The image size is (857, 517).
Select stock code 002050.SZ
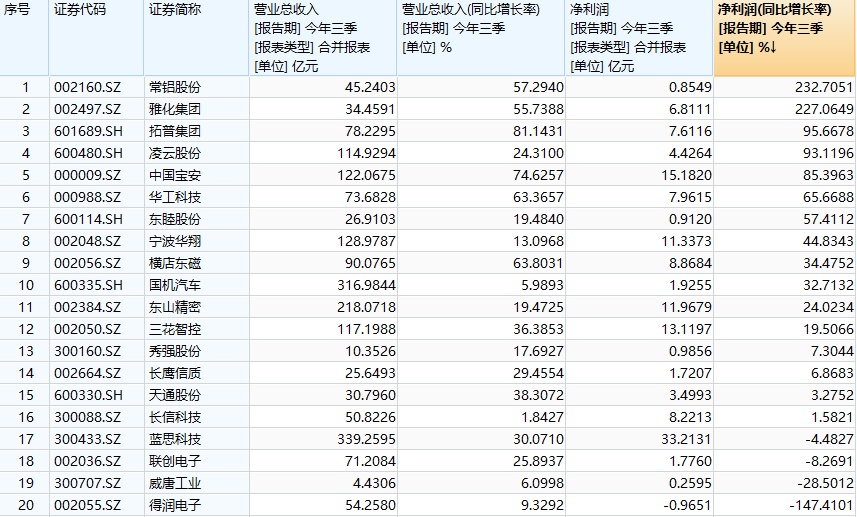pos(87,329)
